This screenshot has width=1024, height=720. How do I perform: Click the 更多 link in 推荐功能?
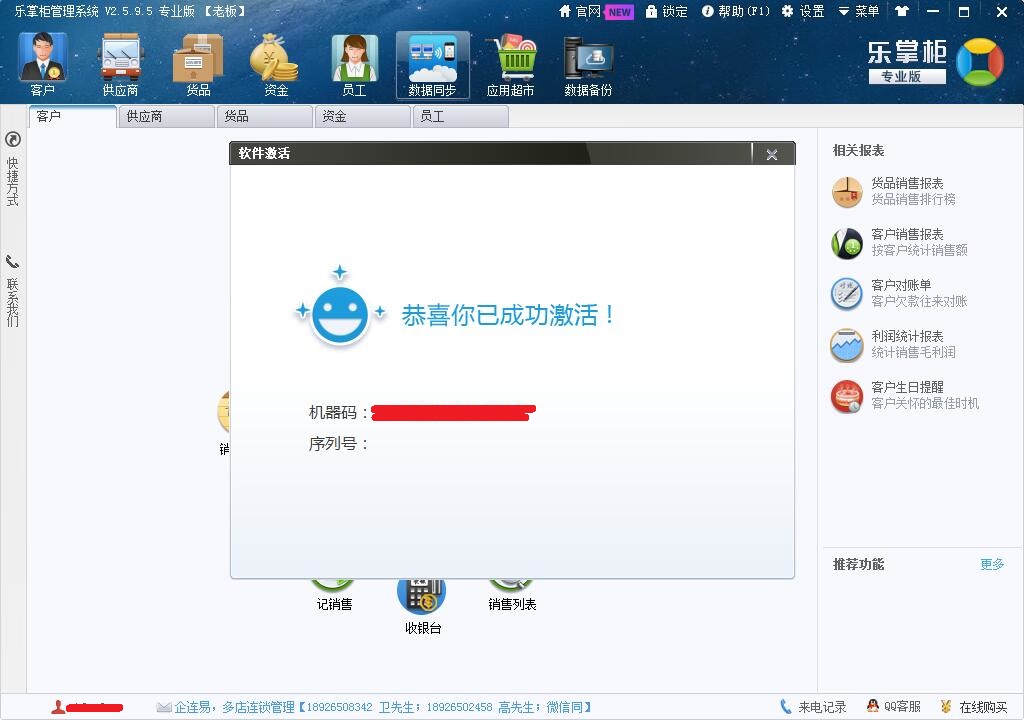click(992, 564)
